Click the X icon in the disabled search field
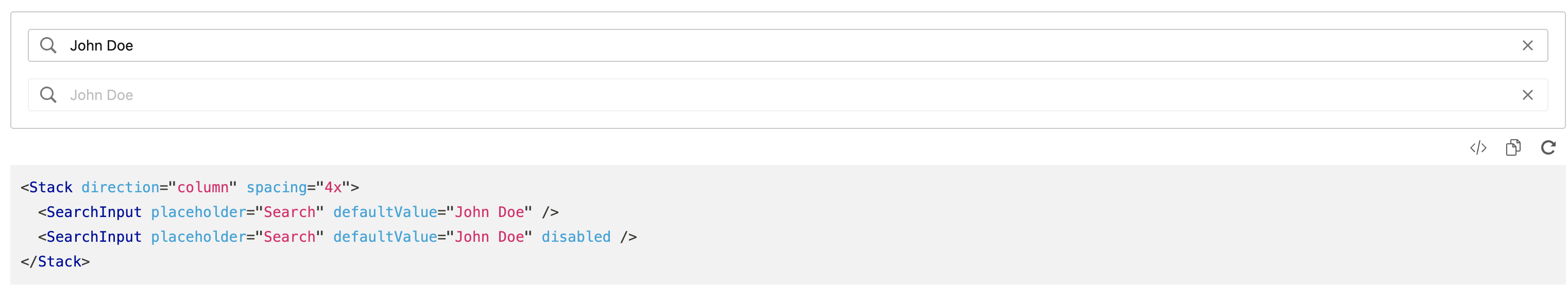 coord(1527,95)
